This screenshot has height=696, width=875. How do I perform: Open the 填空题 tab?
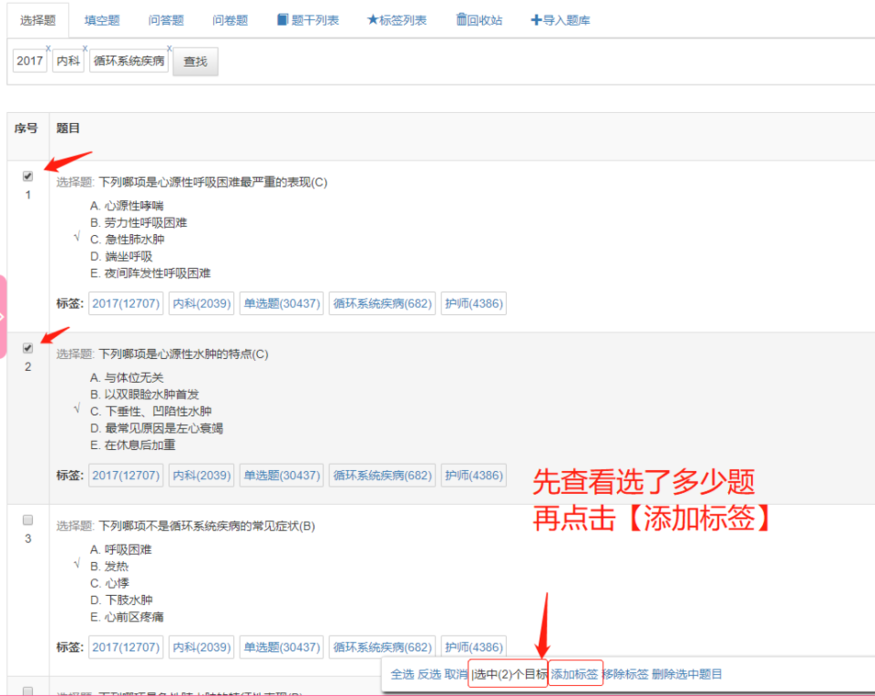[x=102, y=21]
